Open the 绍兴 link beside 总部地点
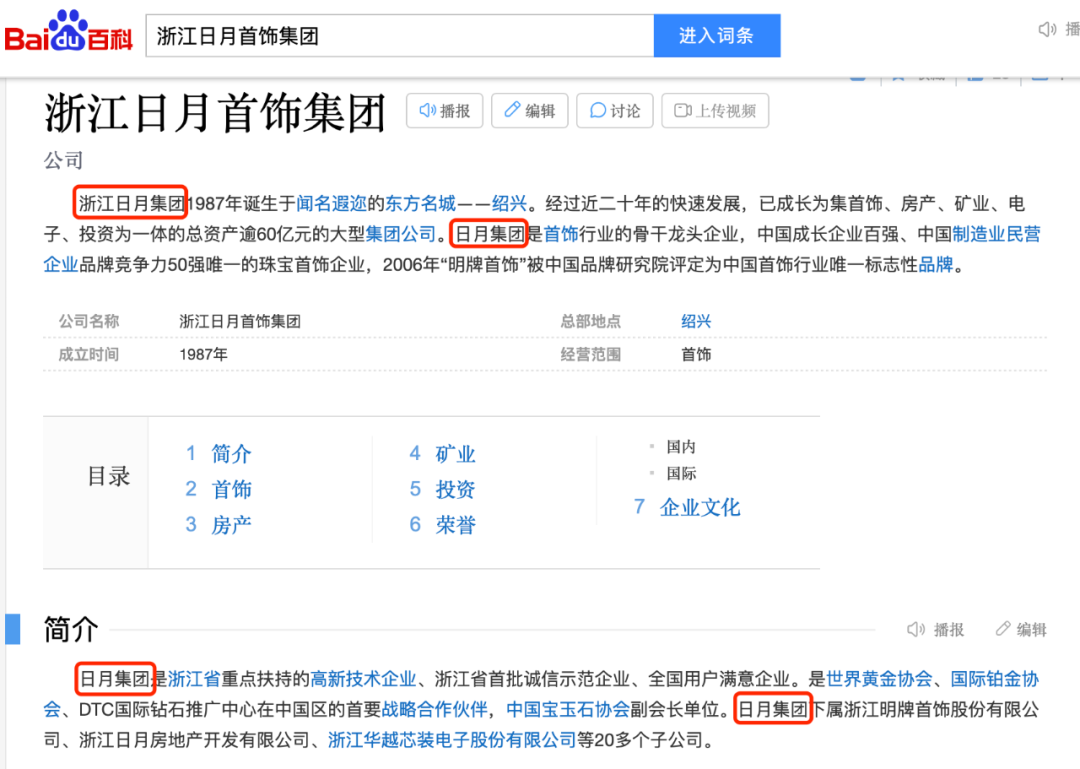This screenshot has height=769, width=1080. point(696,321)
